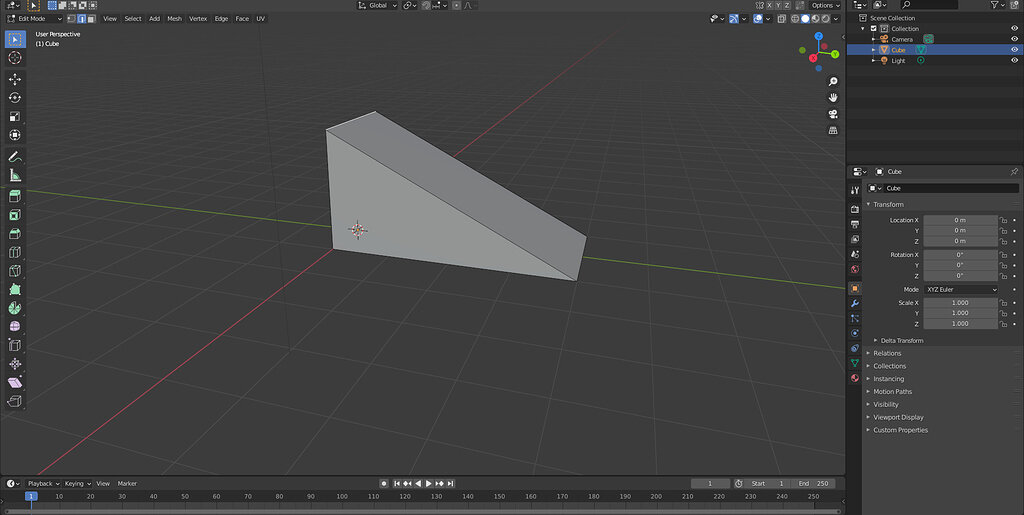
Task: Select the Rotate tool
Action: (x=15, y=97)
